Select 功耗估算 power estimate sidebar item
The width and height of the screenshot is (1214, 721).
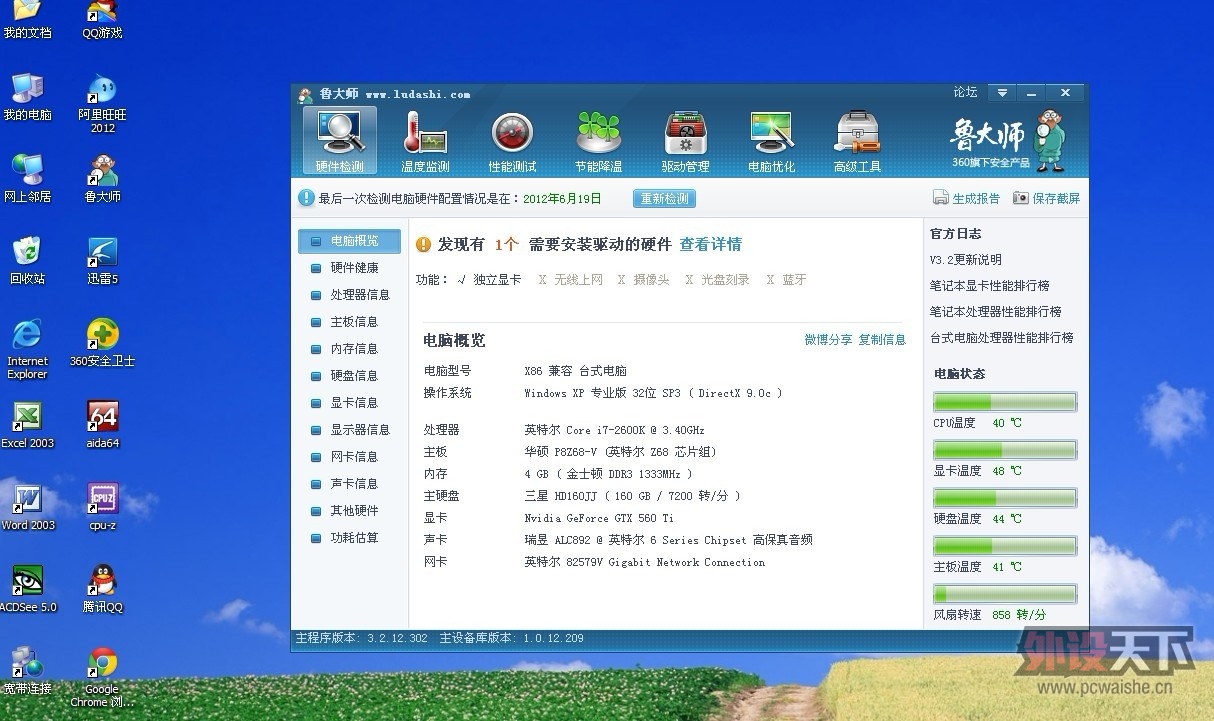click(354, 538)
